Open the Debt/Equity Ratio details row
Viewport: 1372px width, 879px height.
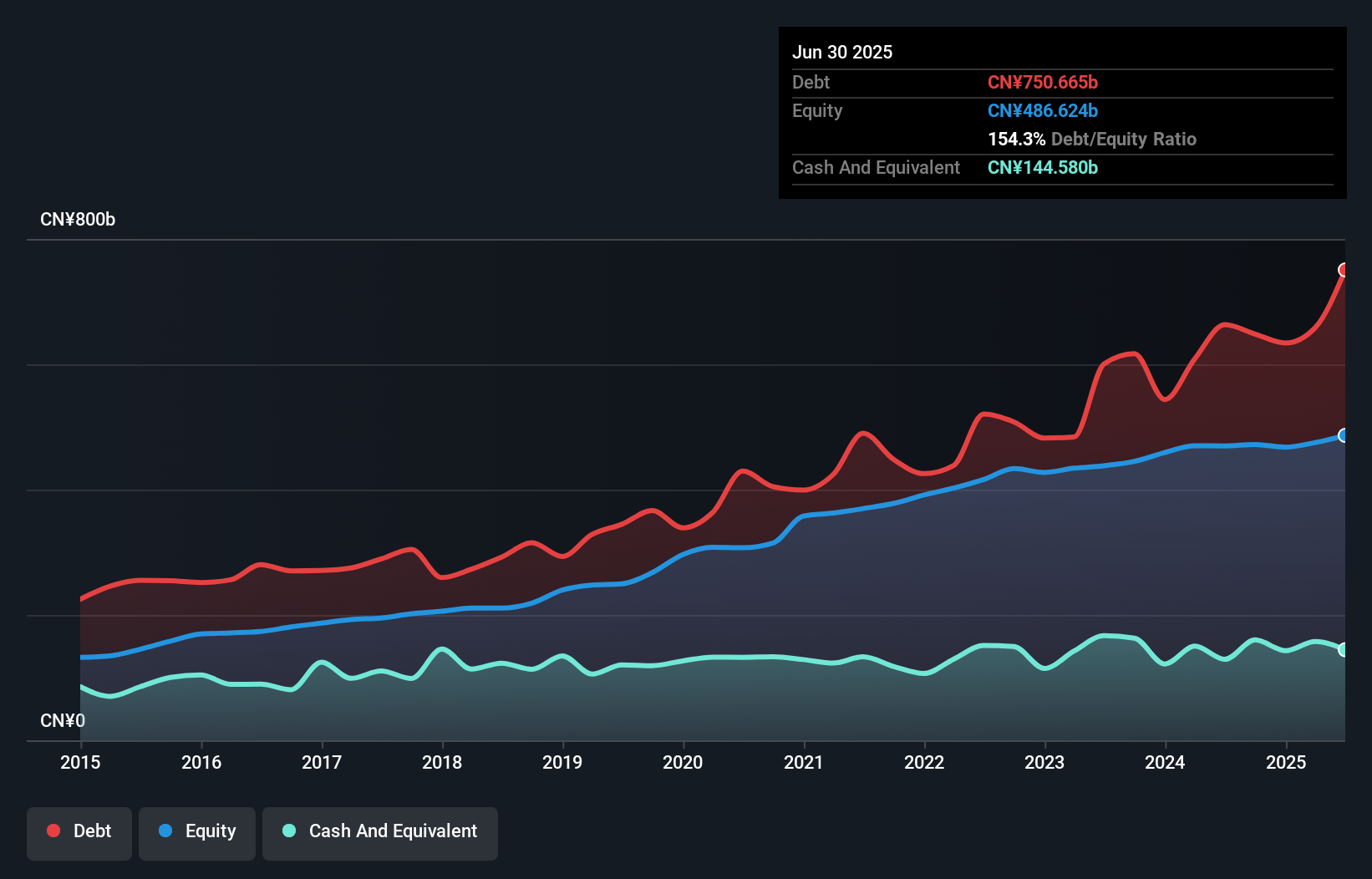pos(1092,139)
